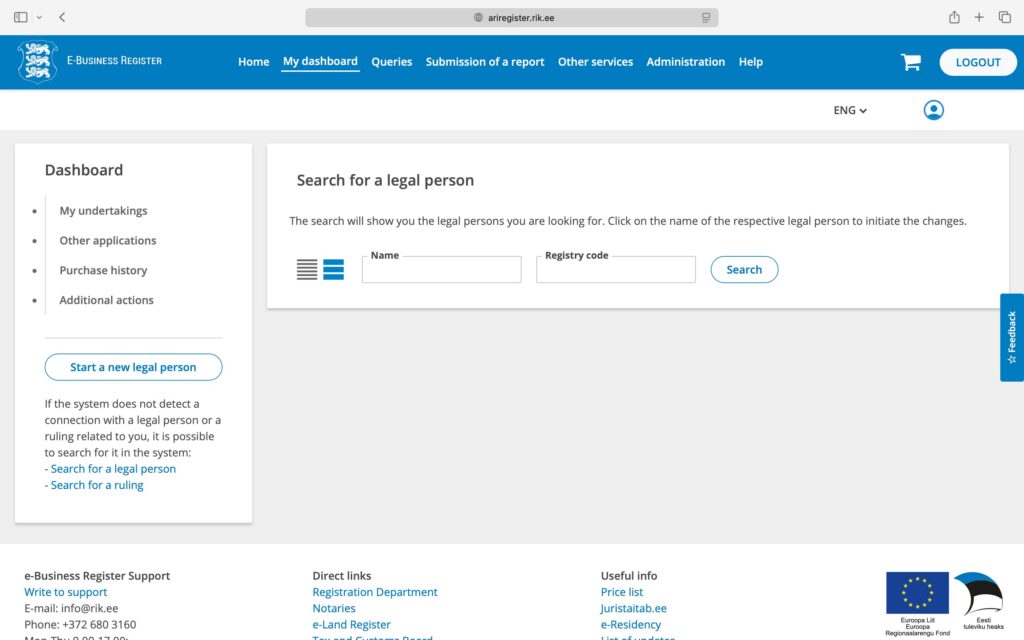The height and width of the screenshot is (640, 1024).
Task: Open a new Safari tab with plus icon
Action: point(979,17)
